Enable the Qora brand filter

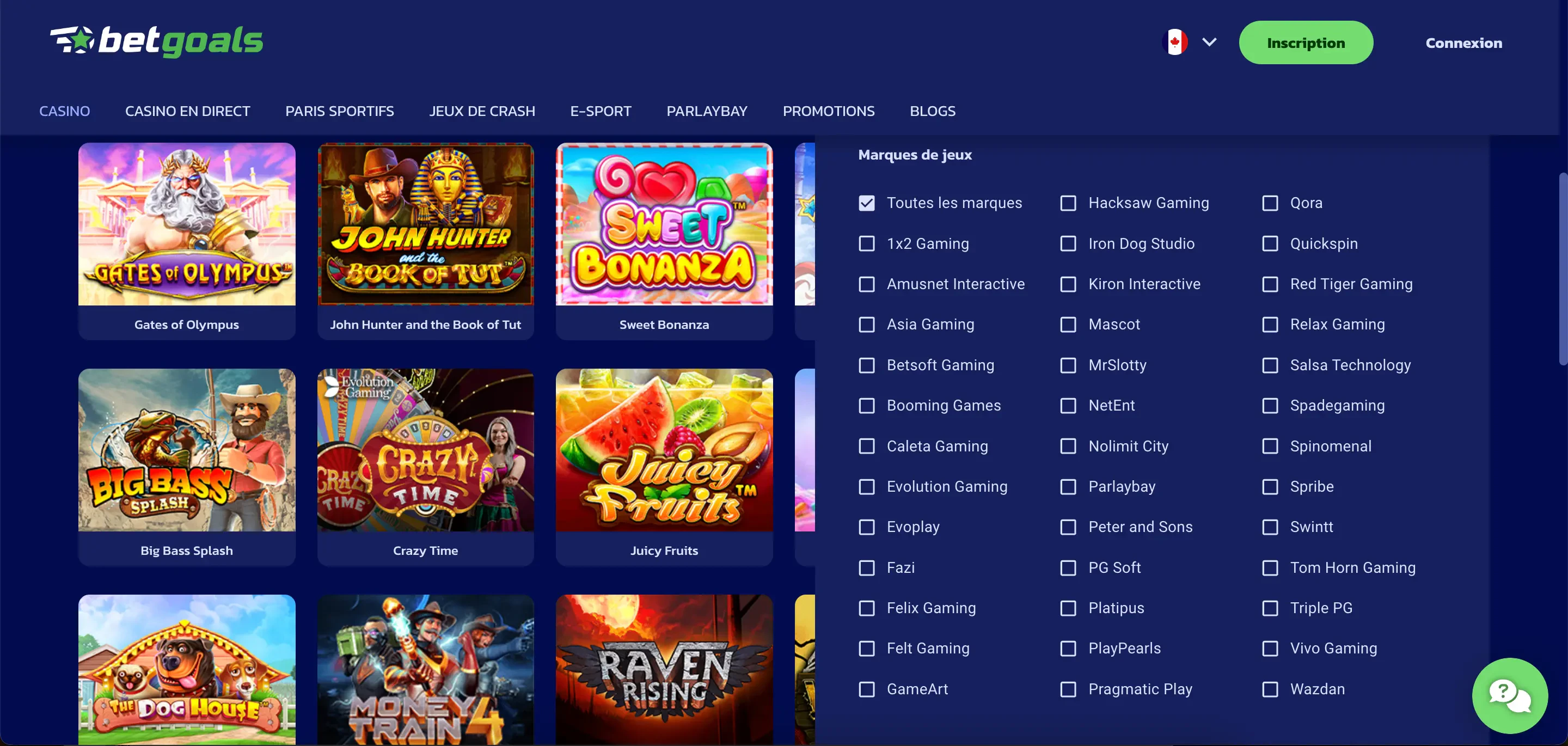1270,203
